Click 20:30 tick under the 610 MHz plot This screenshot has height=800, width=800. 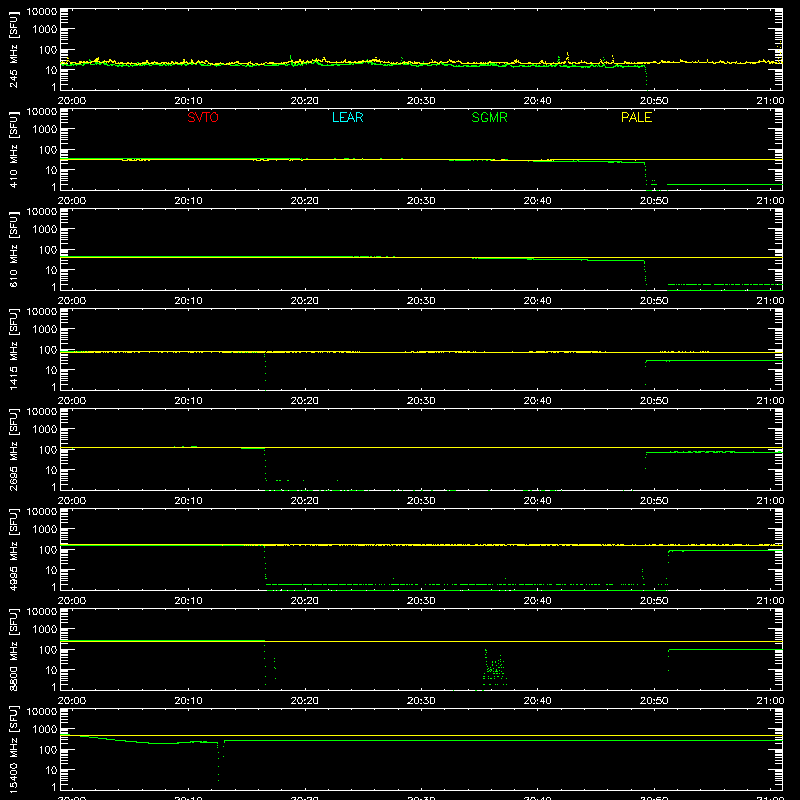(x=421, y=301)
